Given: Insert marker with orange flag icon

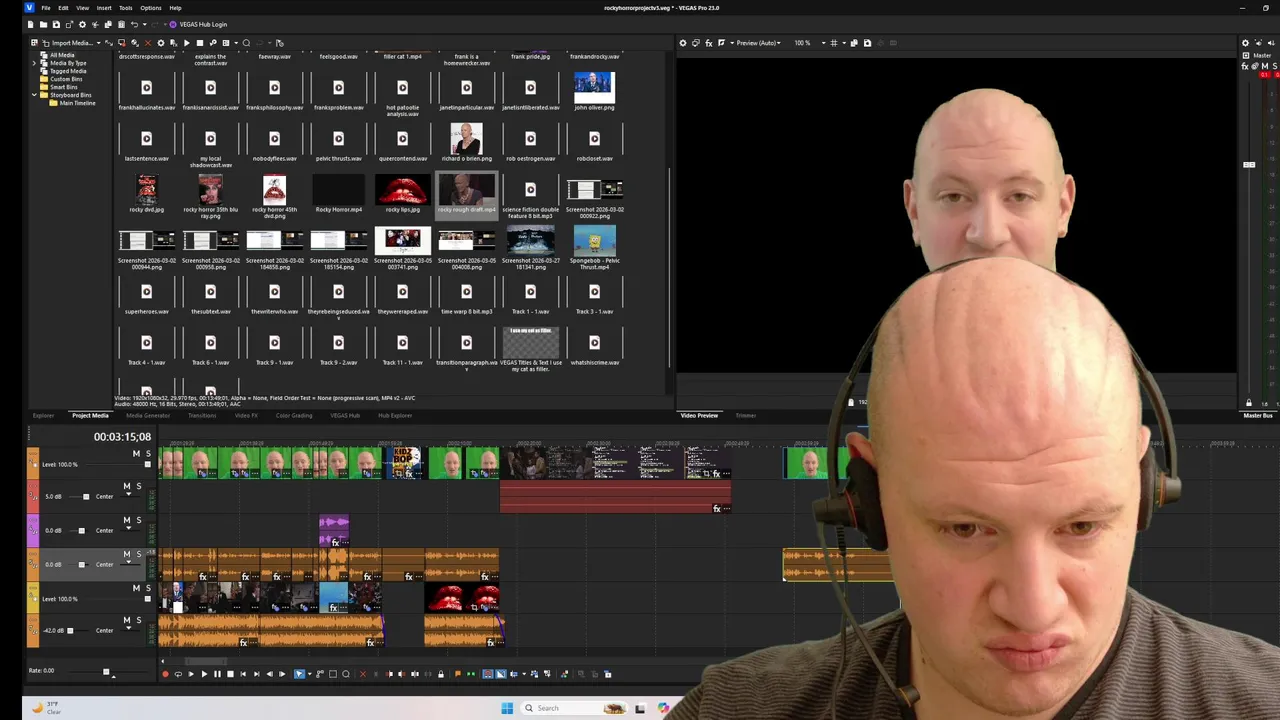Looking at the screenshot, I should click(458, 674).
